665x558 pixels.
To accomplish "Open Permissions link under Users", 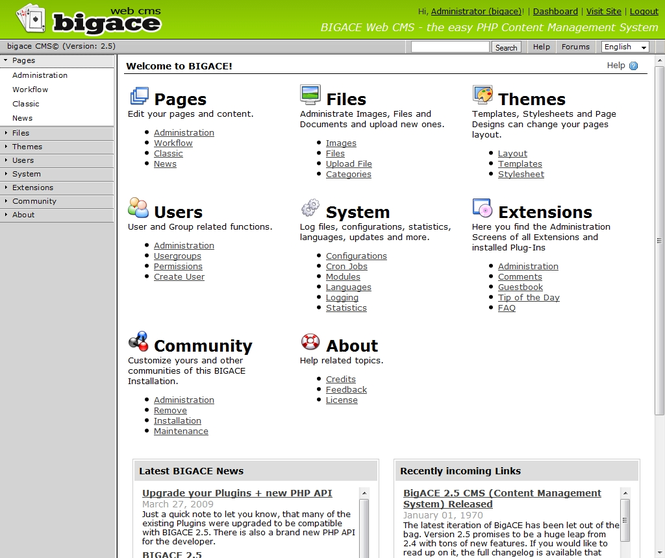I will 178,267.
